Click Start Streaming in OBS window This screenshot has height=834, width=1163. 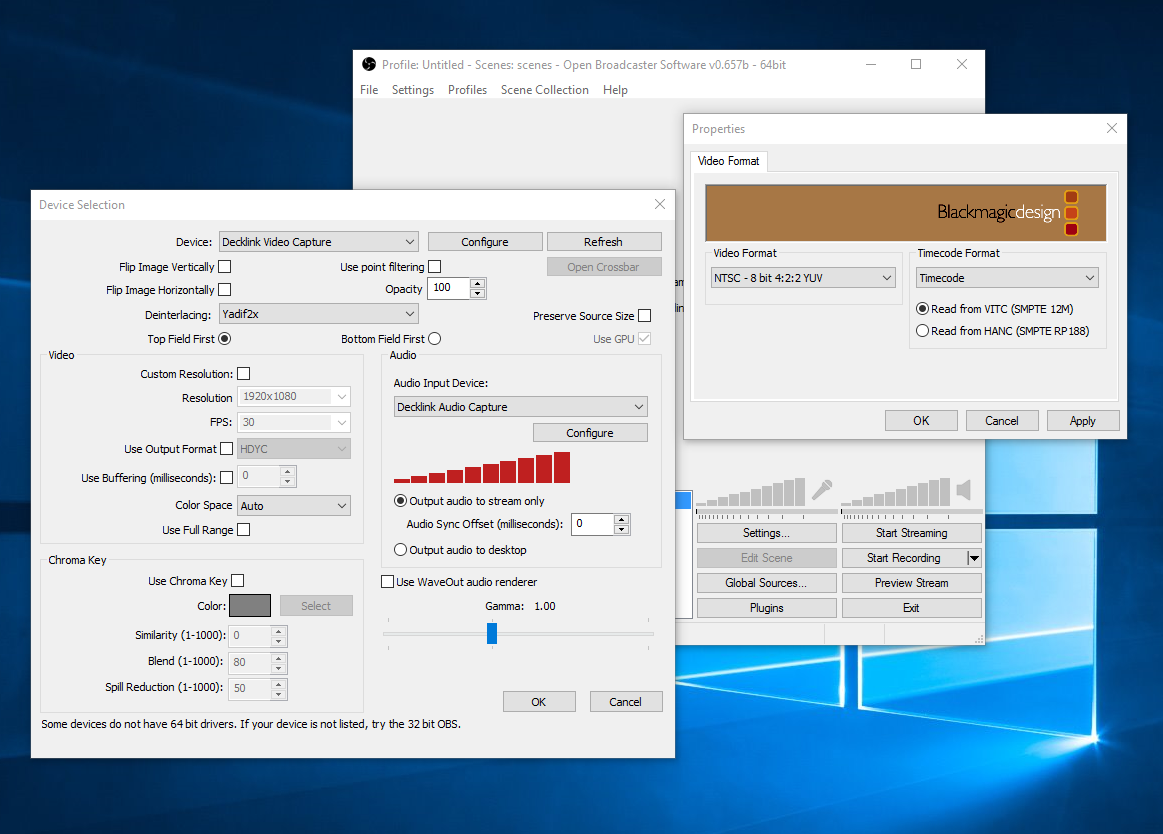point(912,533)
